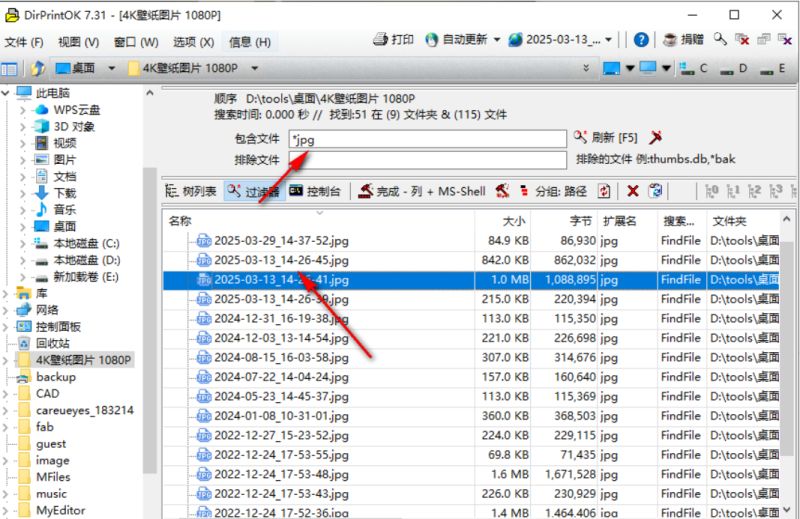Click the toolbar overflow chevron near drive icons

586,68
